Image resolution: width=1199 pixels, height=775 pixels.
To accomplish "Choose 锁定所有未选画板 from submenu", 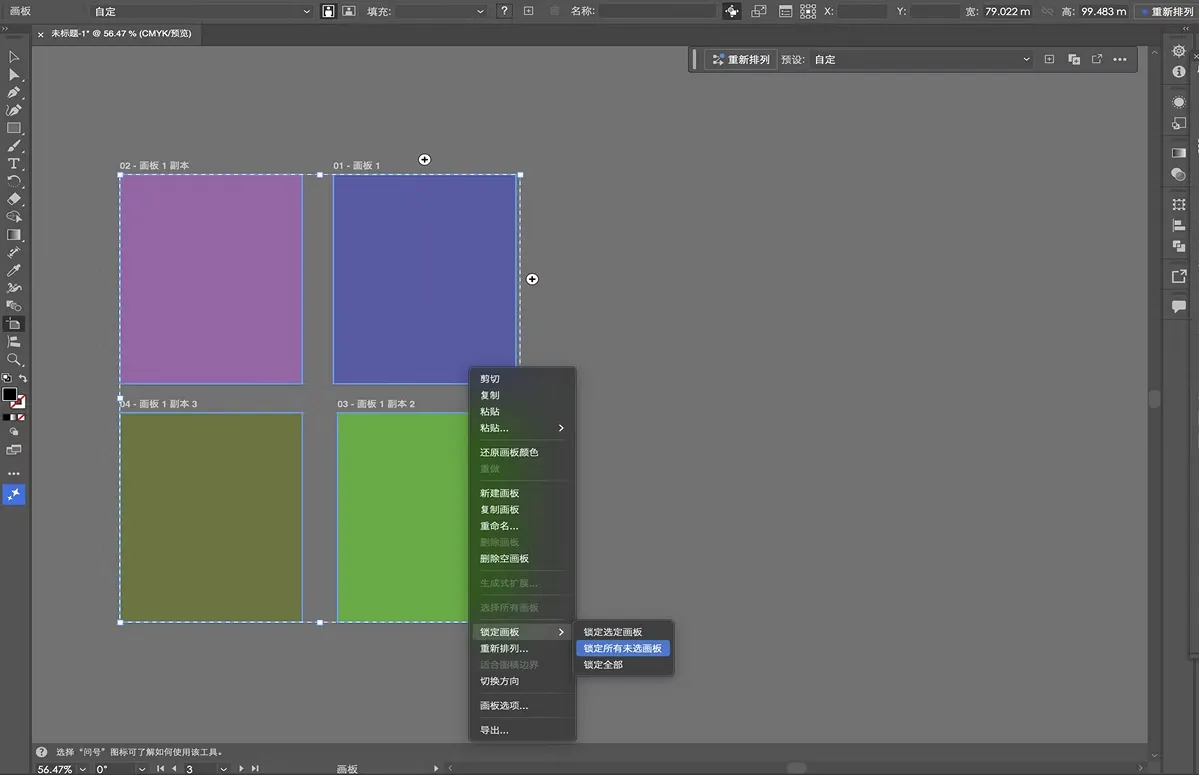I will click(622, 648).
